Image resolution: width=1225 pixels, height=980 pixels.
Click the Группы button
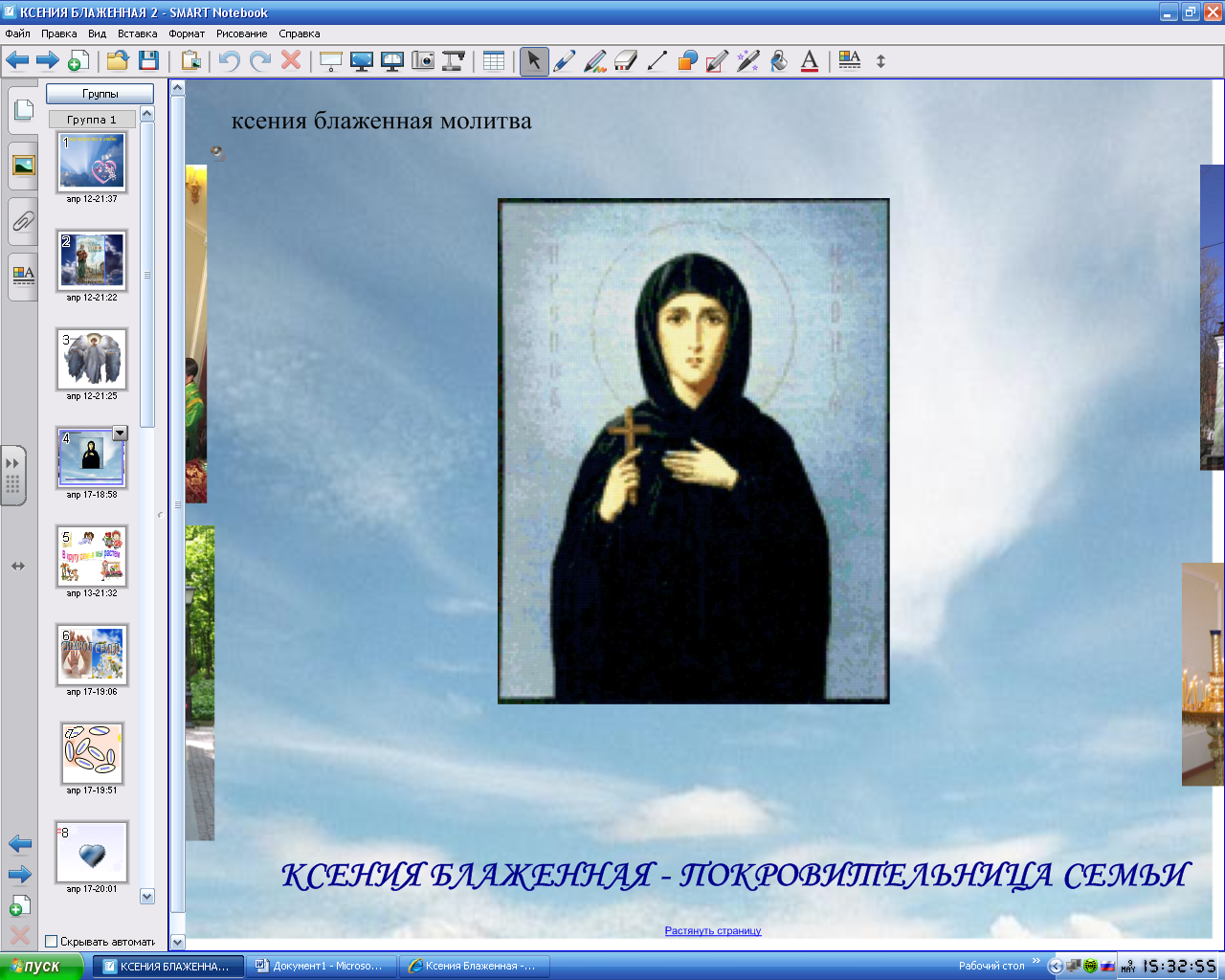100,94
